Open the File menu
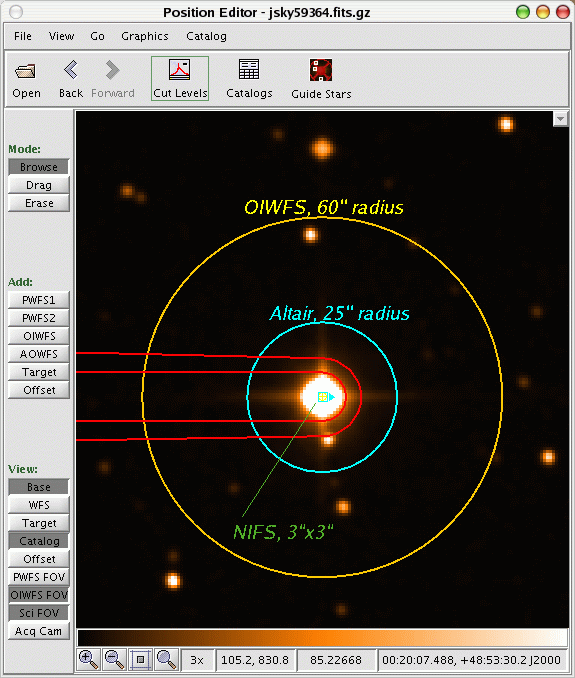Image resolution: width=575 pixels, height=678 pixels. click(22, 36)
